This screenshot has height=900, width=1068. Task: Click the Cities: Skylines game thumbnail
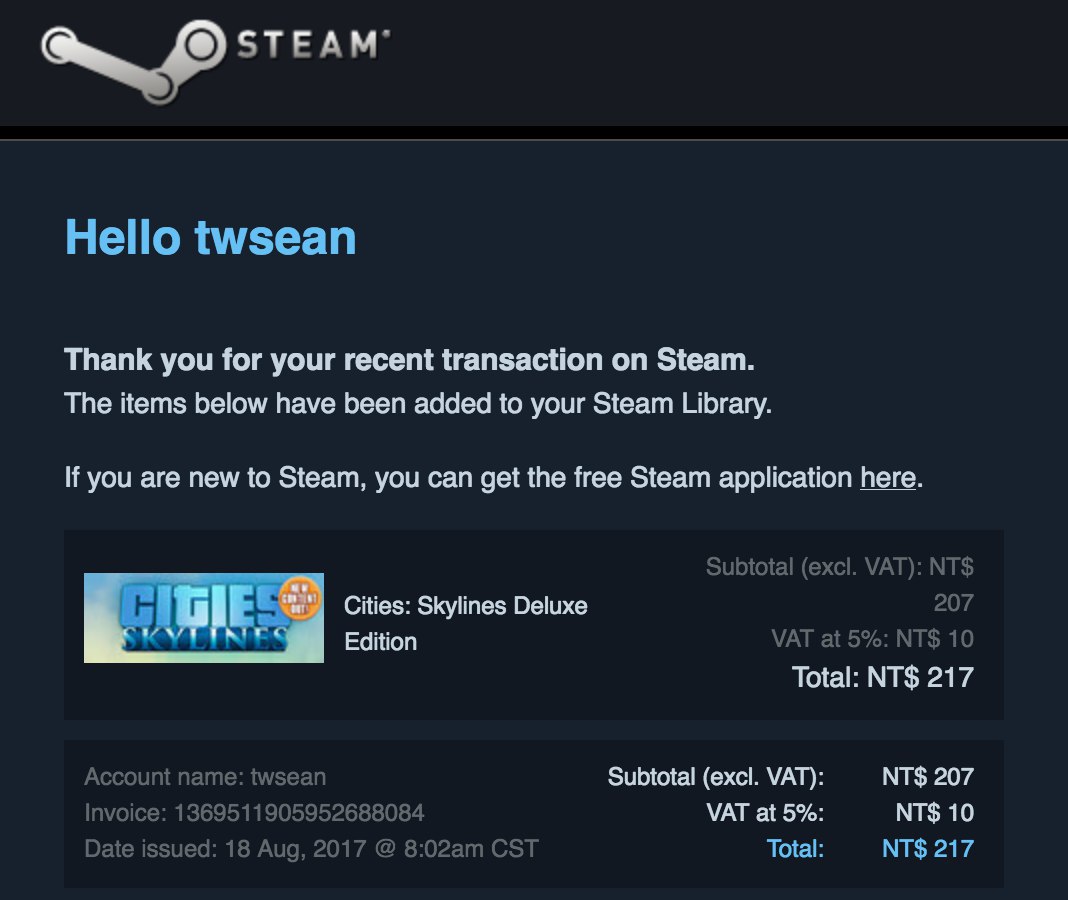pyautogui.click(x=204, y=618)
